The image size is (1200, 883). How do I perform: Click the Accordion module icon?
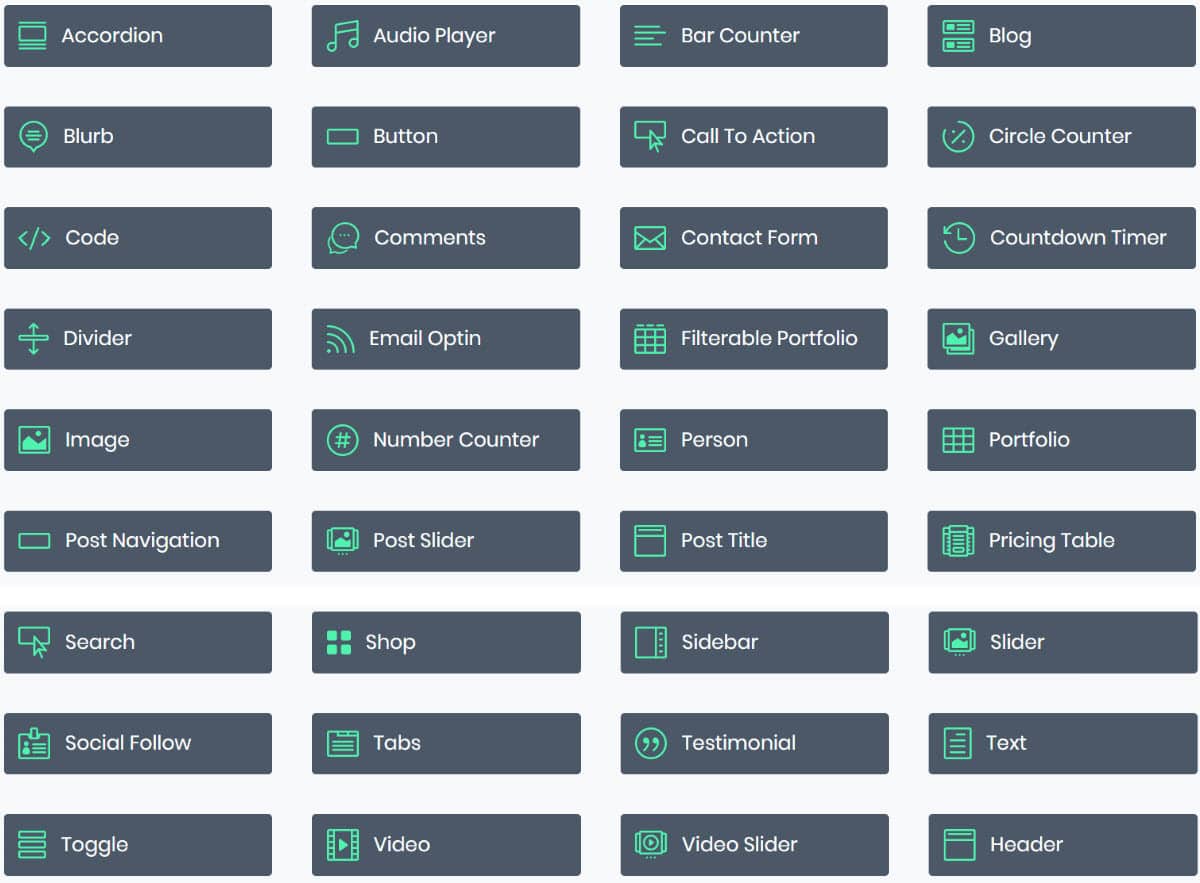[33, 36]
